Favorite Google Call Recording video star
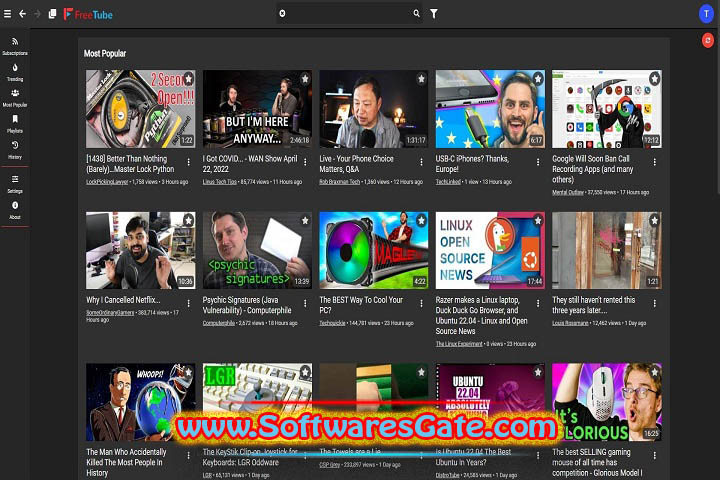The height and width of the screenshot is (480, 720). 654,79
